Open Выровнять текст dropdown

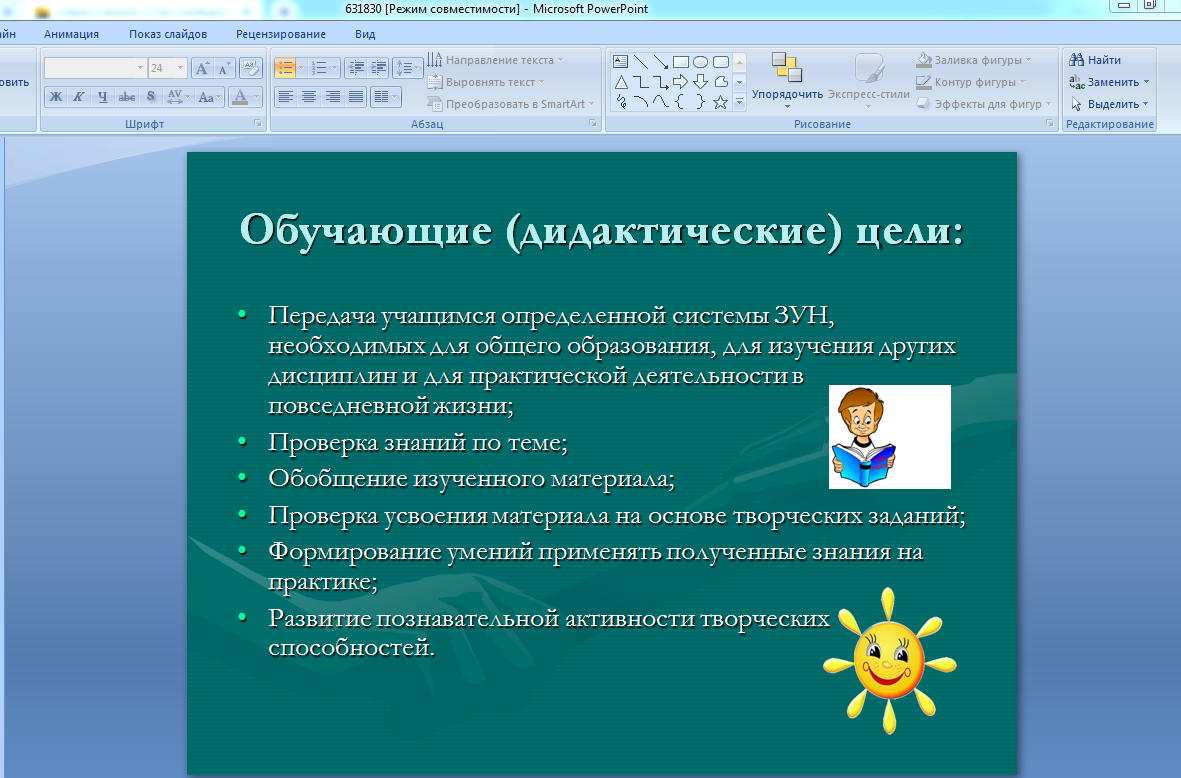[x=486, y=82]
